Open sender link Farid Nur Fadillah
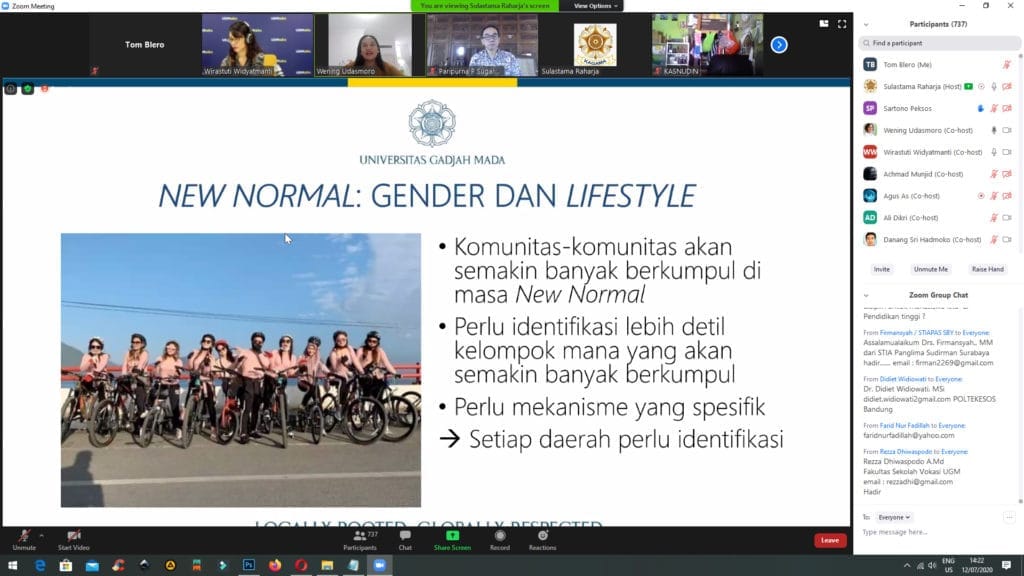 tap(904, 425)
